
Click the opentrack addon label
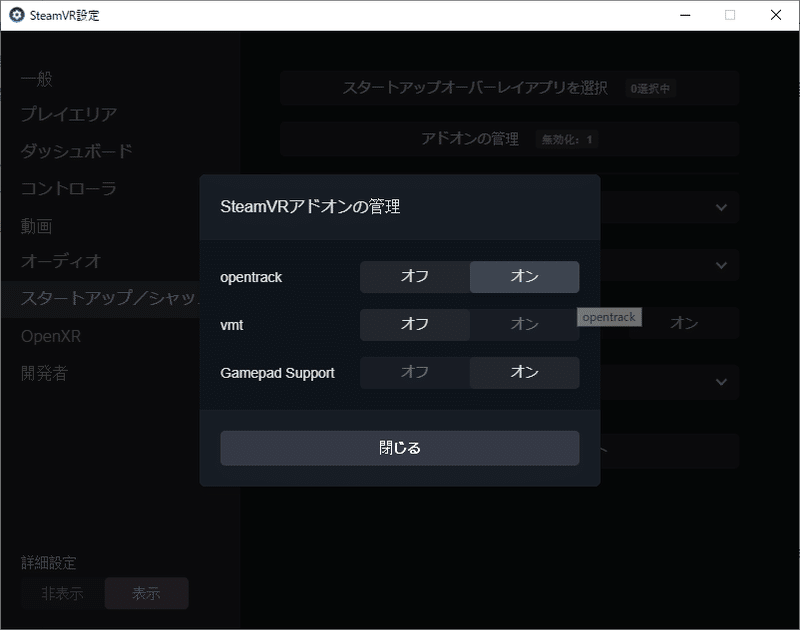pos(251,278)
